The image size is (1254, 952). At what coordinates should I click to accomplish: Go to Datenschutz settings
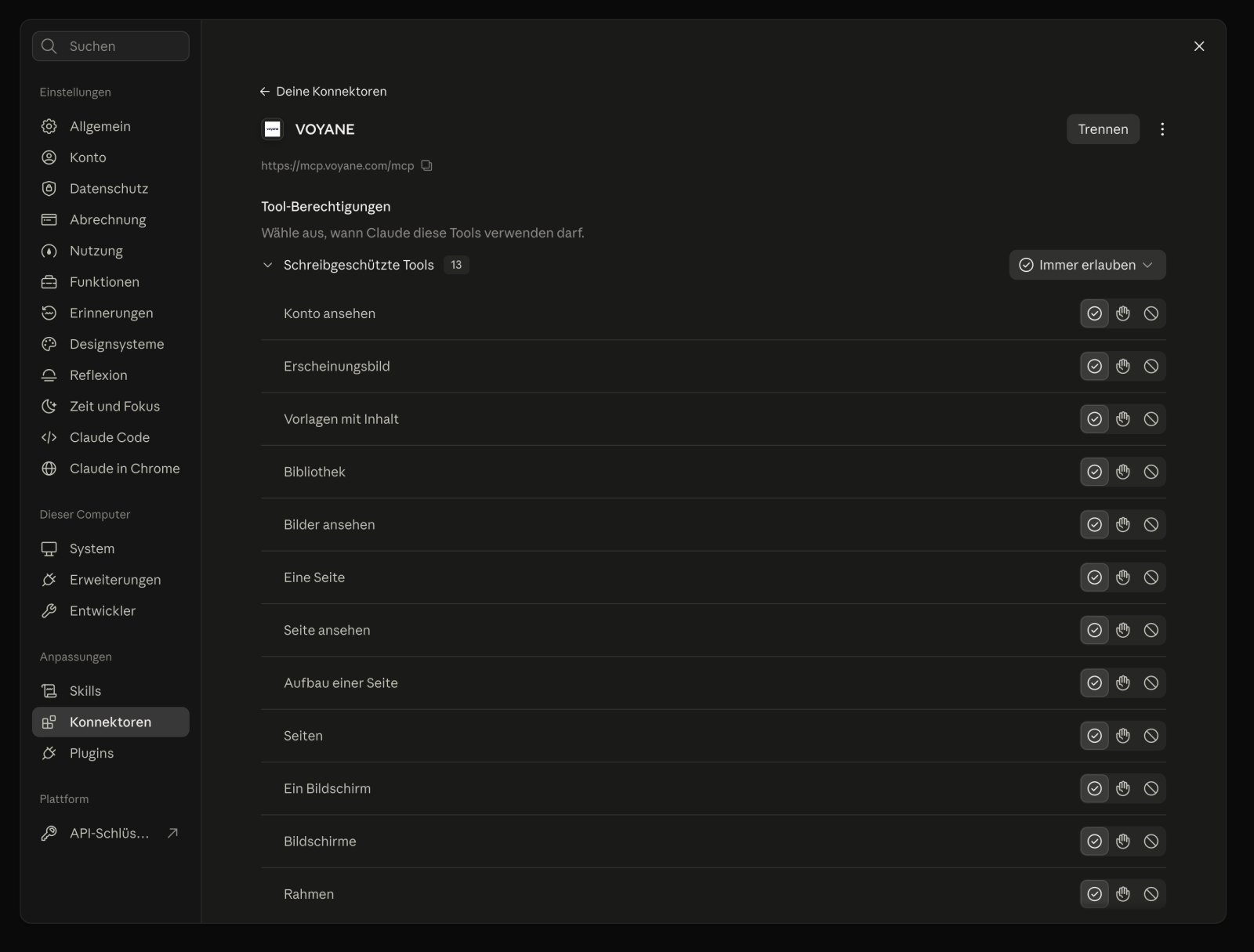coord(111,189)
